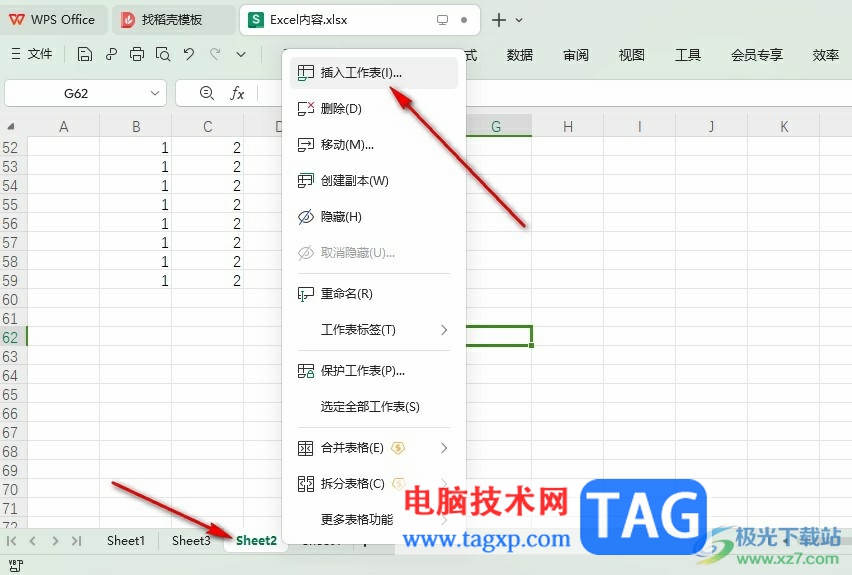Screen dimensions: 852x575
Task: Jump to first sheet navigation arrow
Action: click(x=11, y=541)
